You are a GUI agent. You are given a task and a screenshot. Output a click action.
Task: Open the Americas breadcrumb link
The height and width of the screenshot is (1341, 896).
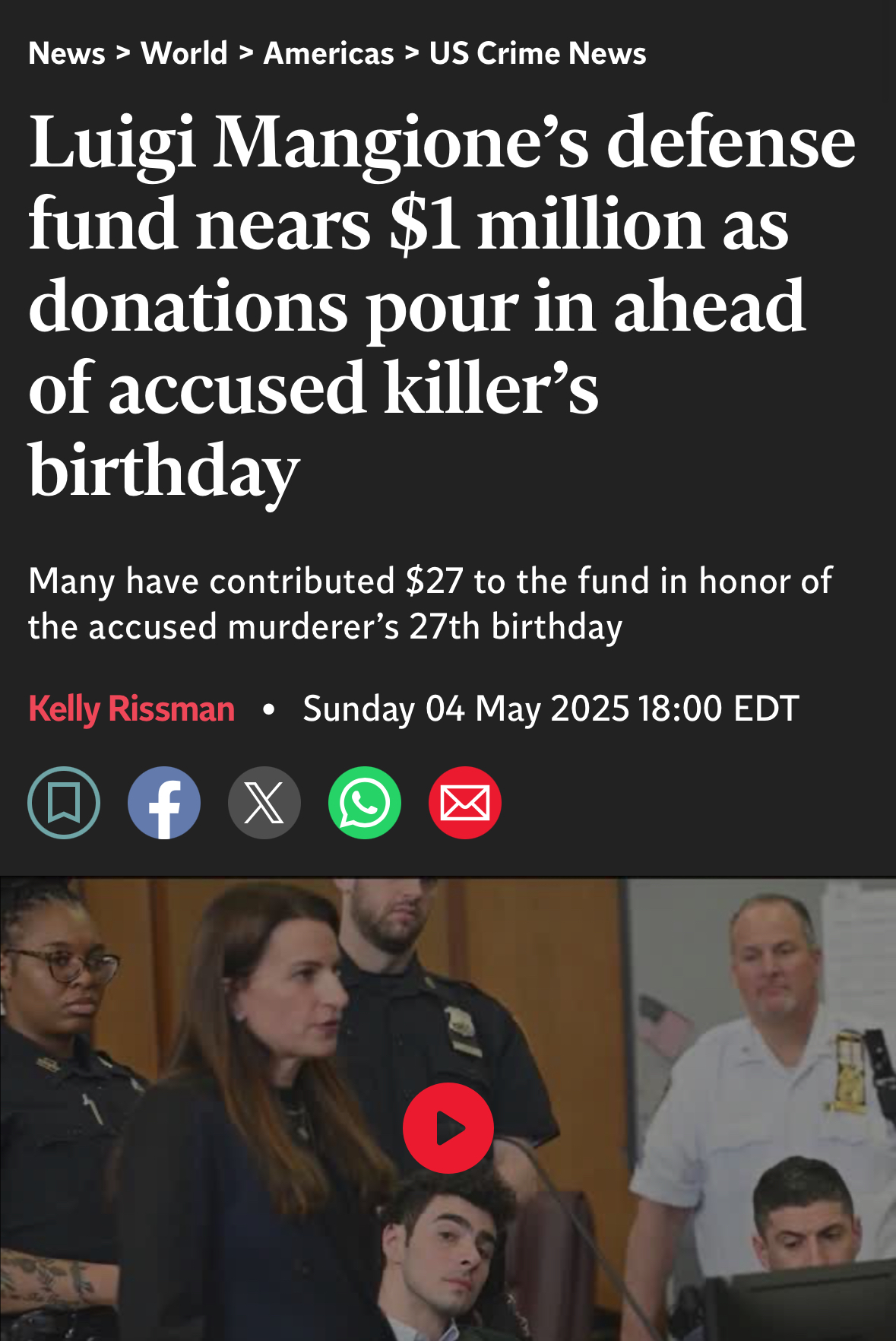tap(329, 53)
